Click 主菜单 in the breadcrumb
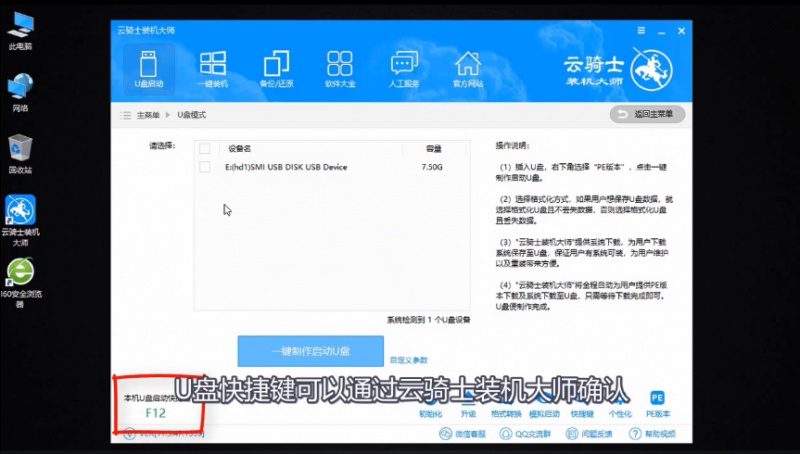Image resolution: width=800 pixels, height=454 pixels. click(x=148, y=115)
